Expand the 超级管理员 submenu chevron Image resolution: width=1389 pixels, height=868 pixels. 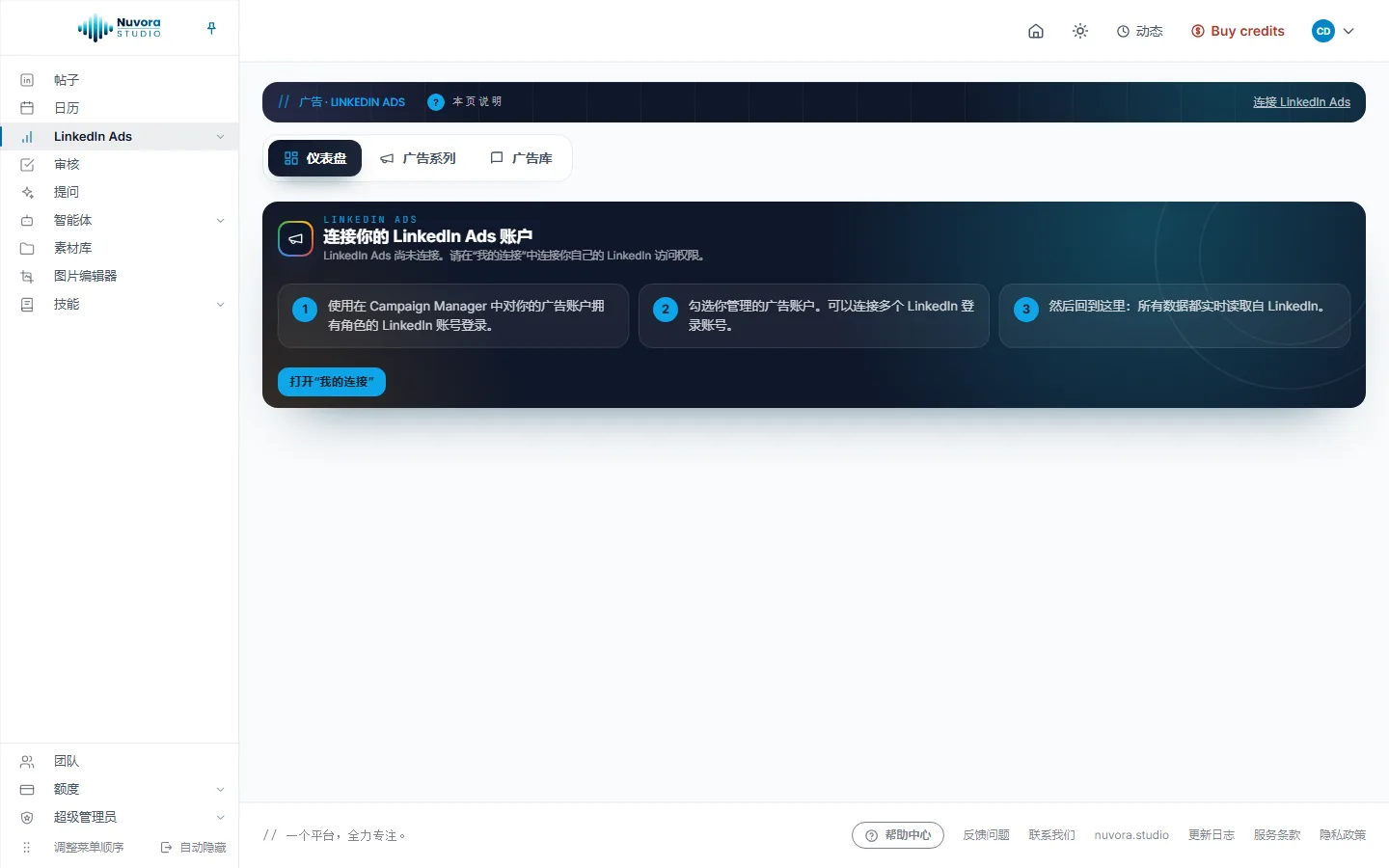pyautogui.click(x=221, y=818)
